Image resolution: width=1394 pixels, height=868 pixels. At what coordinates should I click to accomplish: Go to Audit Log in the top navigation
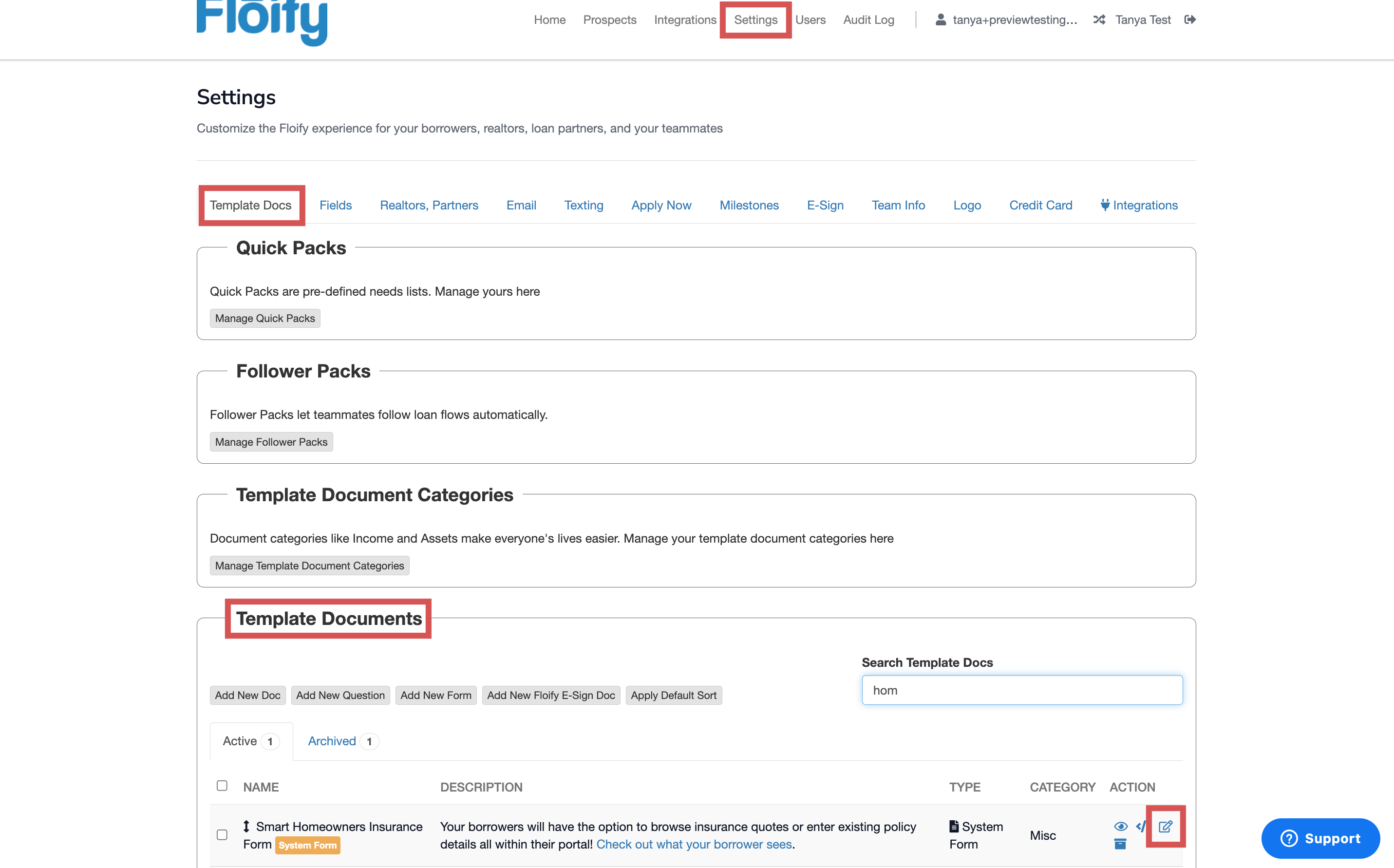click(868, 19)
